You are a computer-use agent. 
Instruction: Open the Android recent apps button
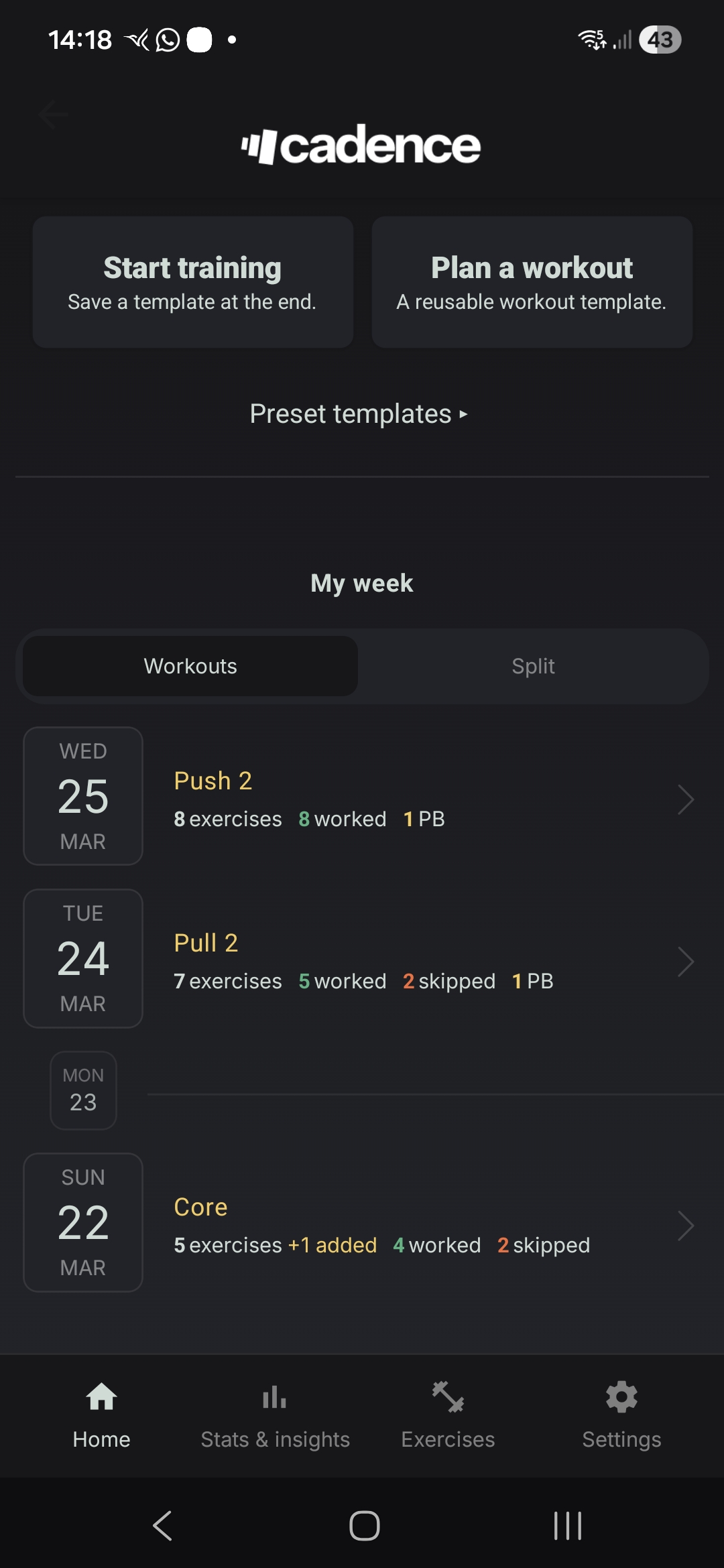click(x=566, y=1524)
